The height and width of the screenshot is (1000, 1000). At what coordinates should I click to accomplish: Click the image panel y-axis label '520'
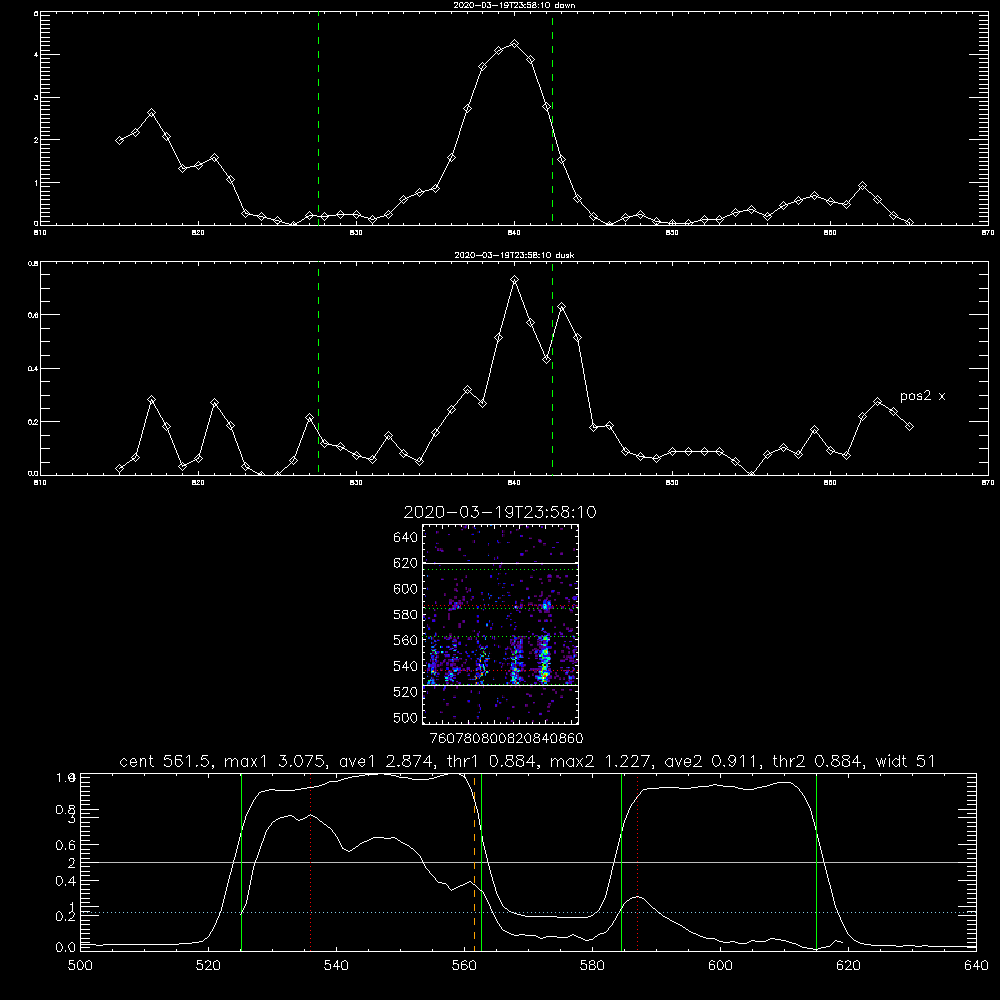[406, 692]
